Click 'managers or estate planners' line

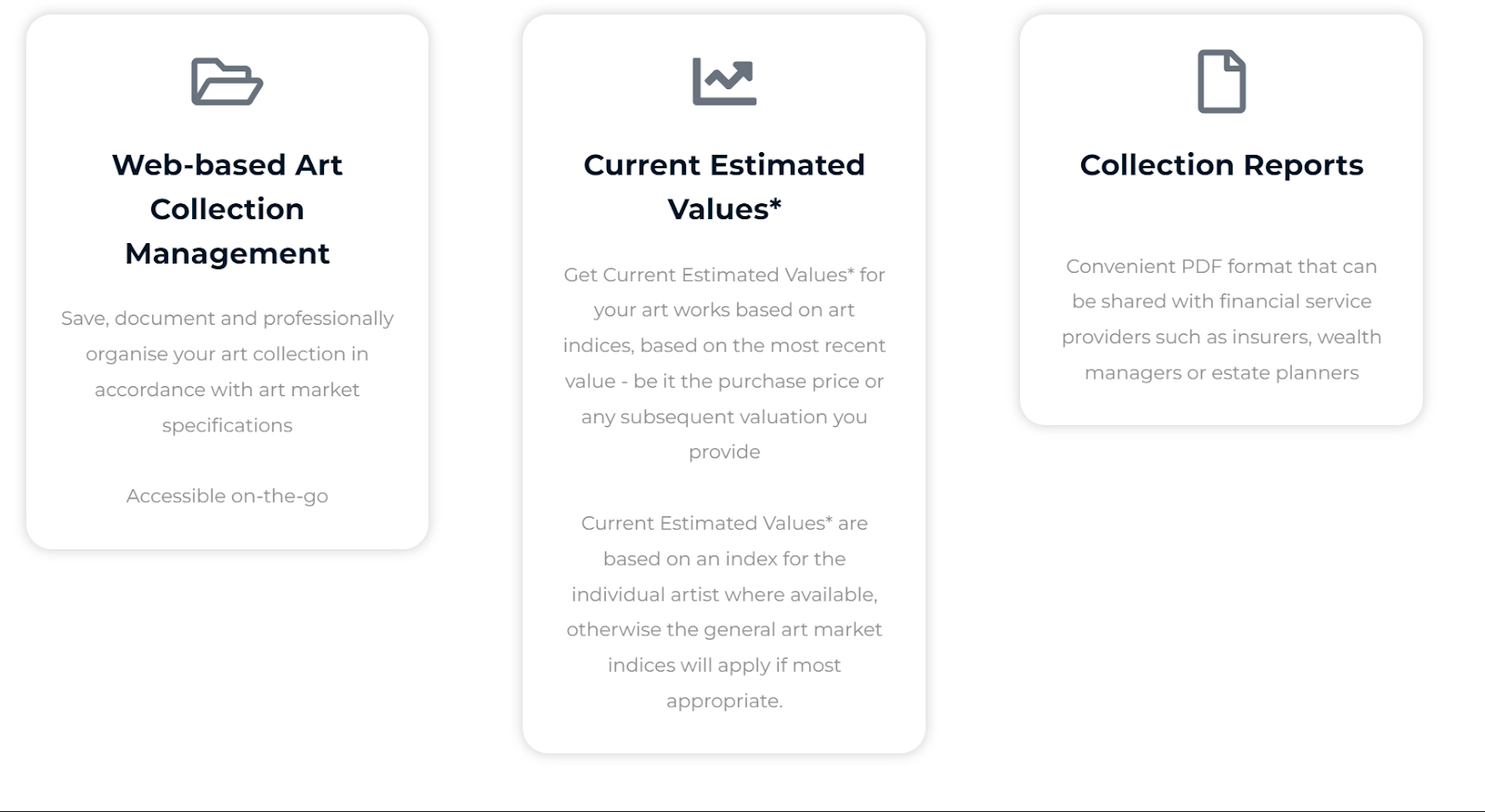point(1221,372)
